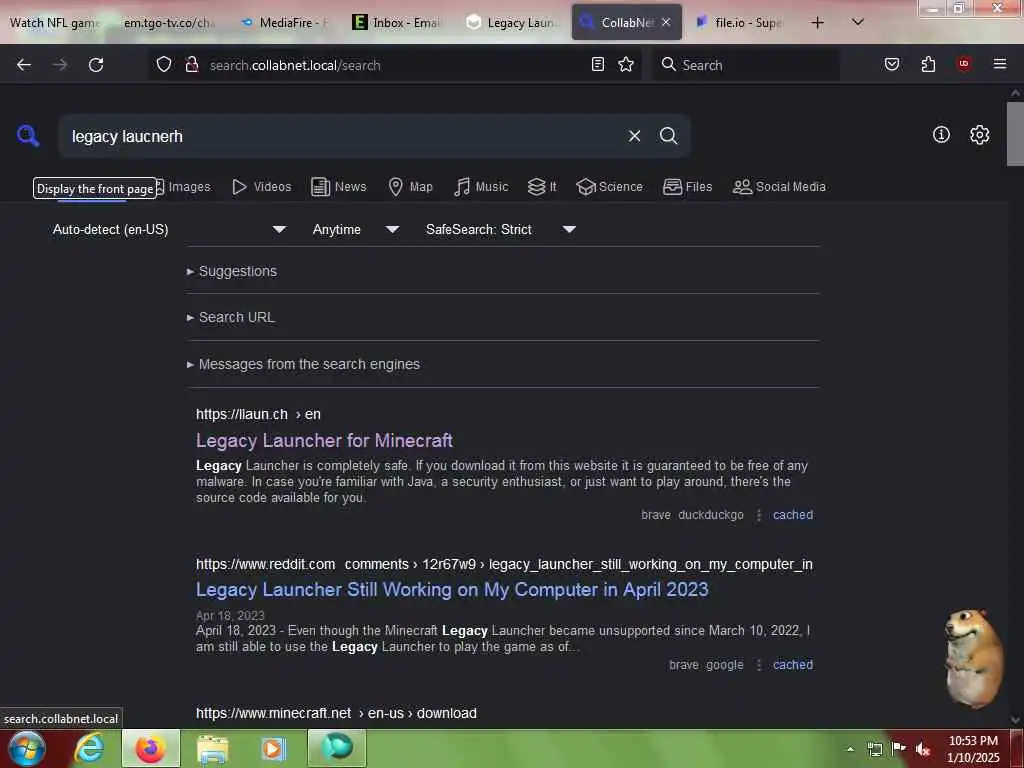Open the Windows Start button

tap(26, 748)
